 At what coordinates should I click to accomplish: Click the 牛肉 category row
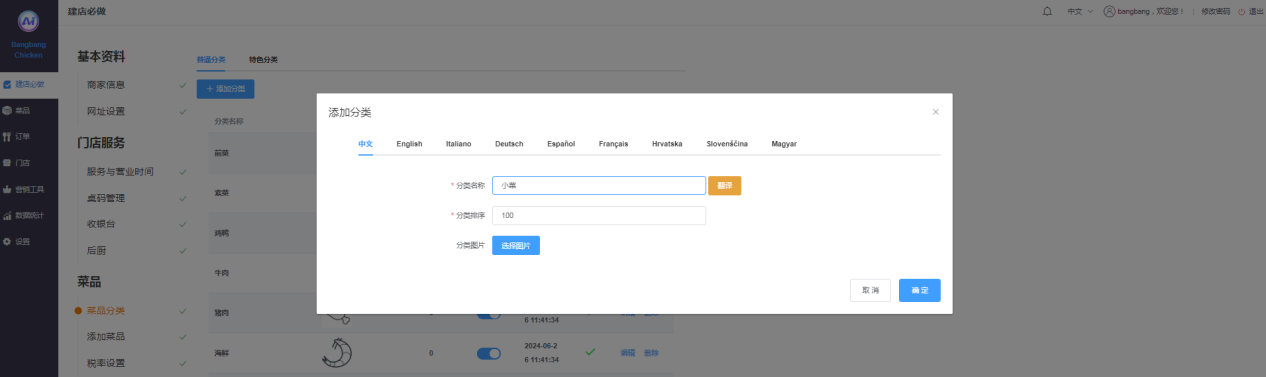pyautogui.click(x=221, y=273)
